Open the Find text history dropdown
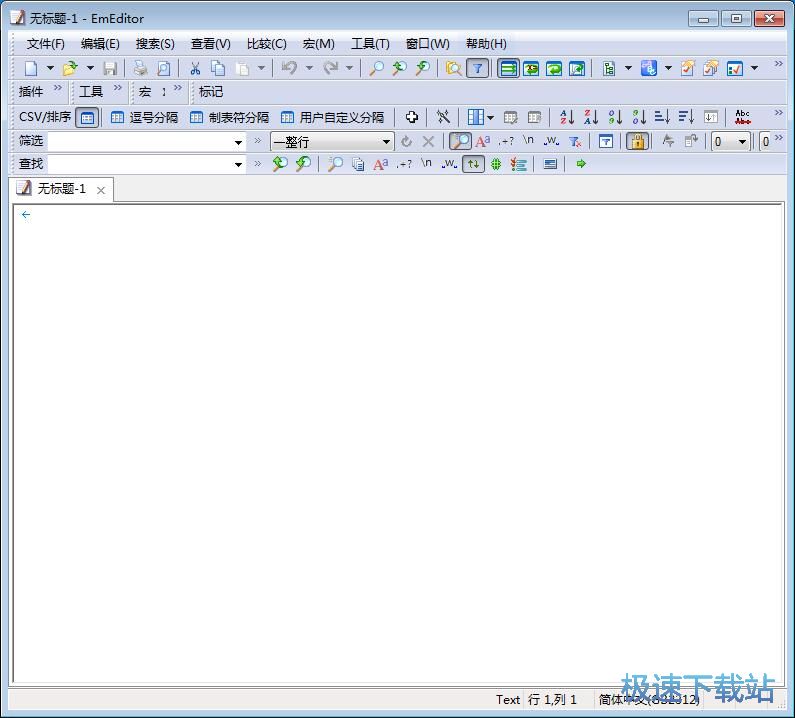The height and width of the screenshot is (718, 795). coord(238,164)
